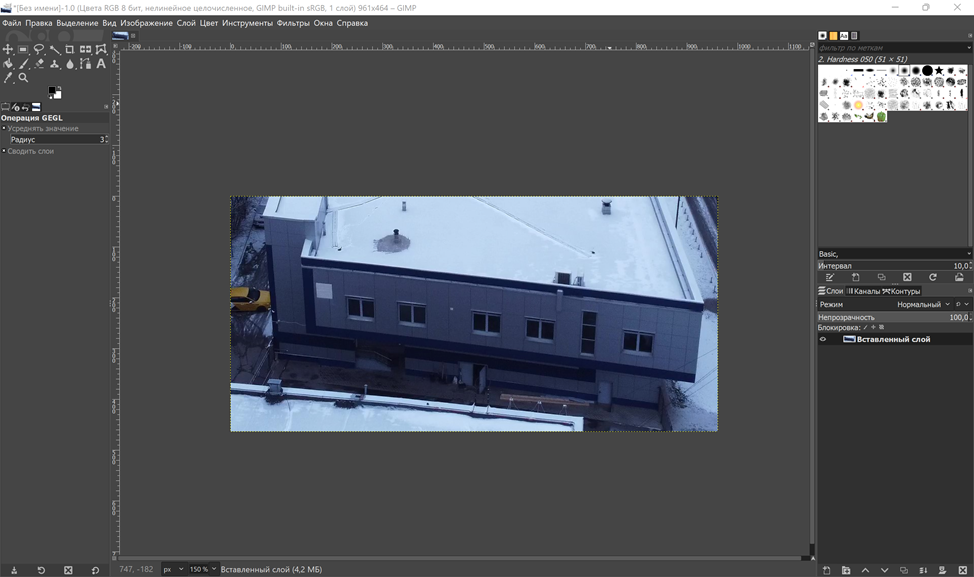Screen dimensions: 974x577
Task: Select the Text tool
Action: pos(101,64)
